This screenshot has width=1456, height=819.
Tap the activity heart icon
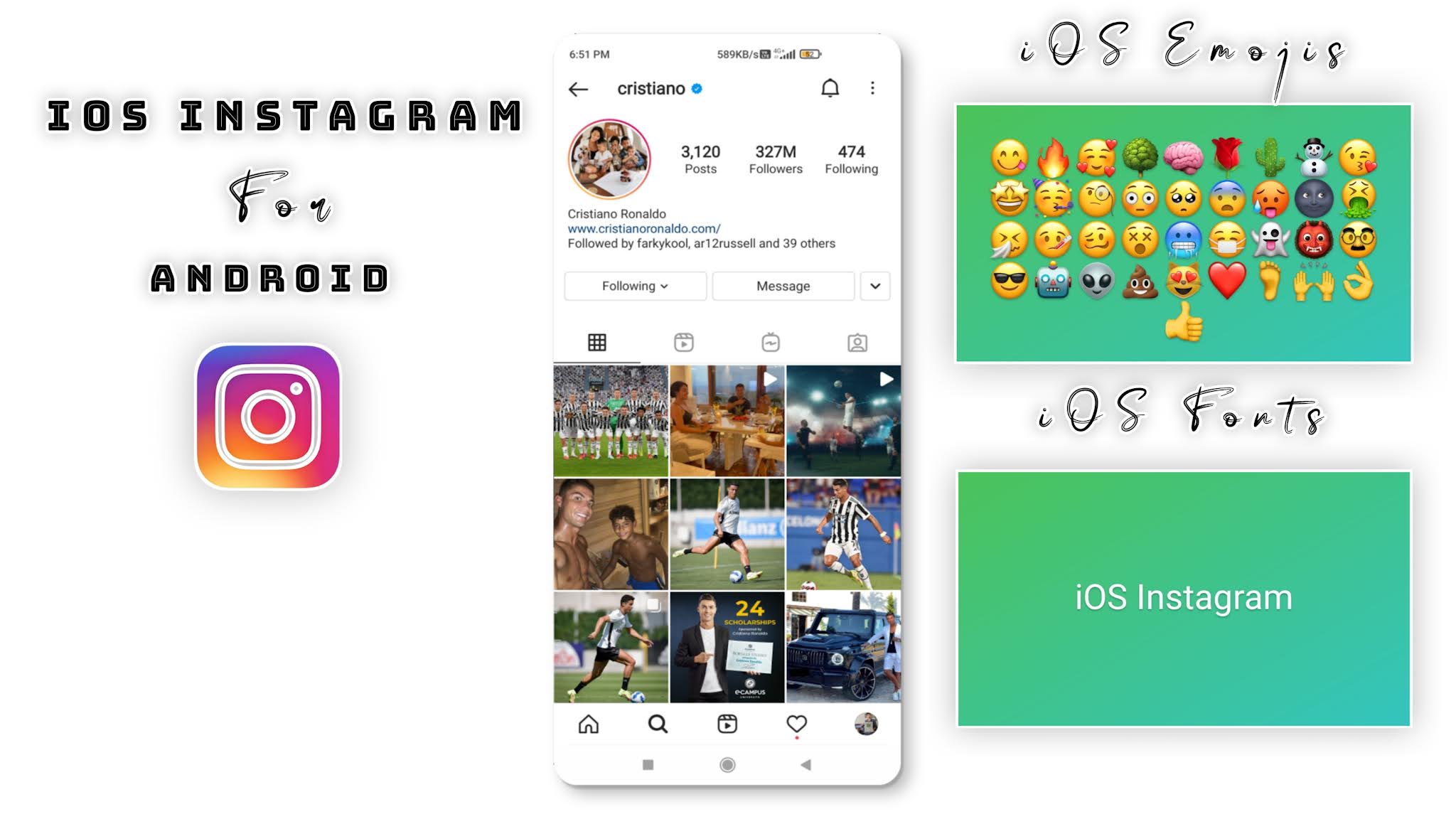tap(797, 725)
